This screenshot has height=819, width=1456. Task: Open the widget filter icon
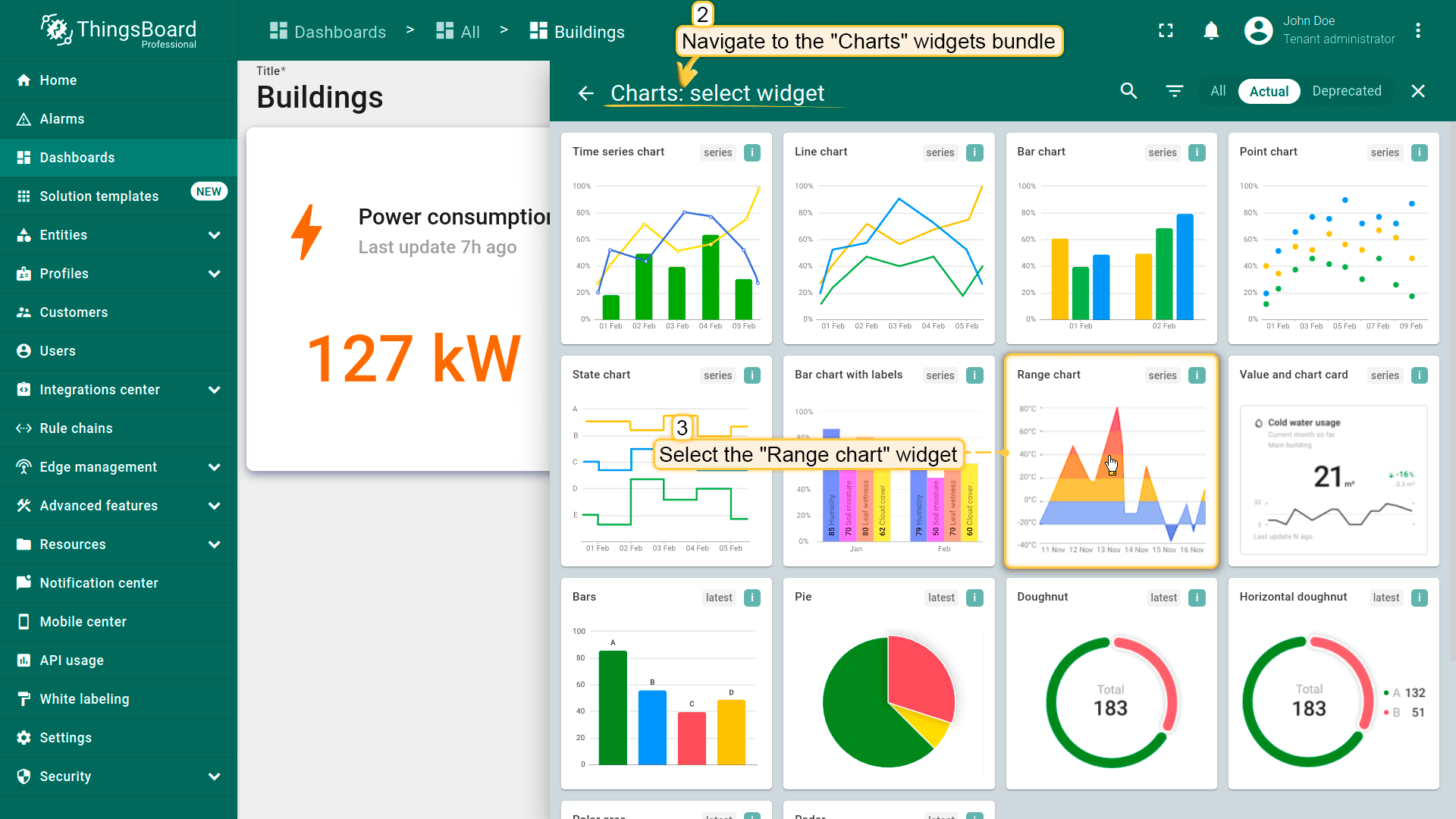[1174, 91]
